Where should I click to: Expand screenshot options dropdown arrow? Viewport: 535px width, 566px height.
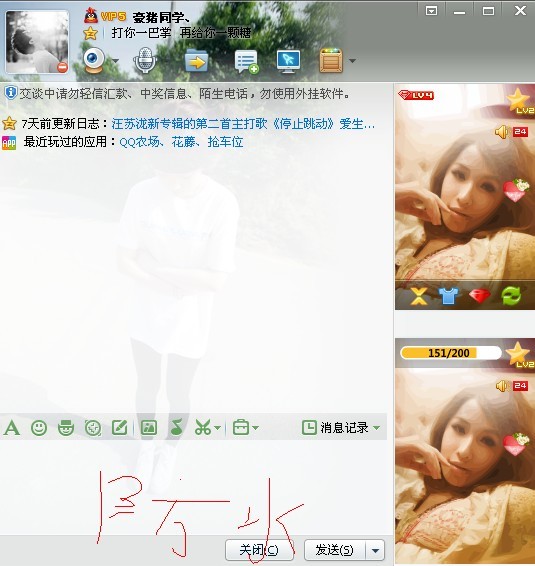click(x=217, y=428)
